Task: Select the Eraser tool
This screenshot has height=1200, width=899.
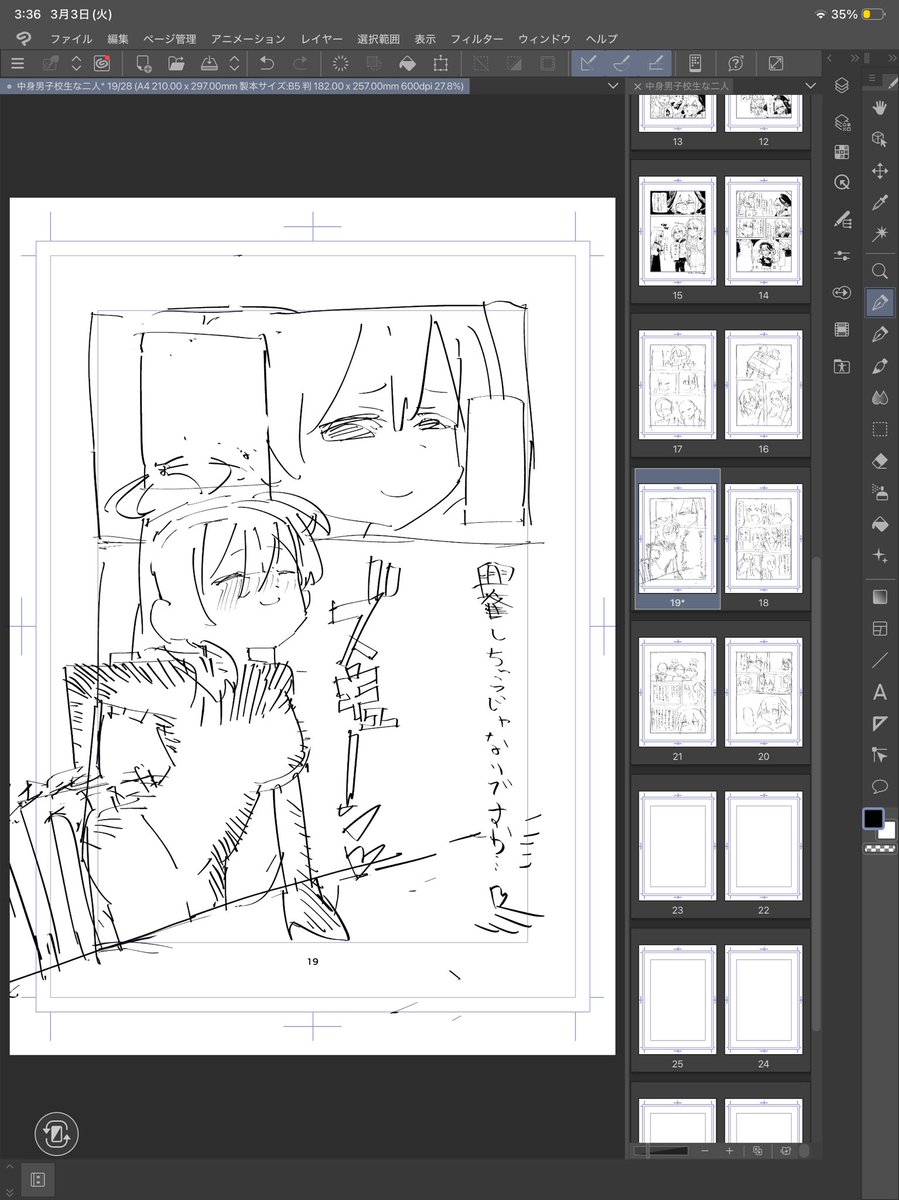Action: [880, 461]
